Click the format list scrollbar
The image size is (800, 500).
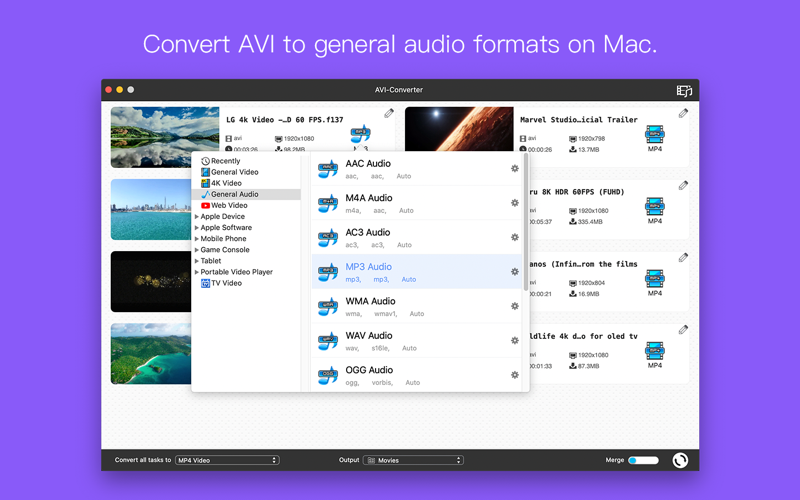[x=526, y=222]
